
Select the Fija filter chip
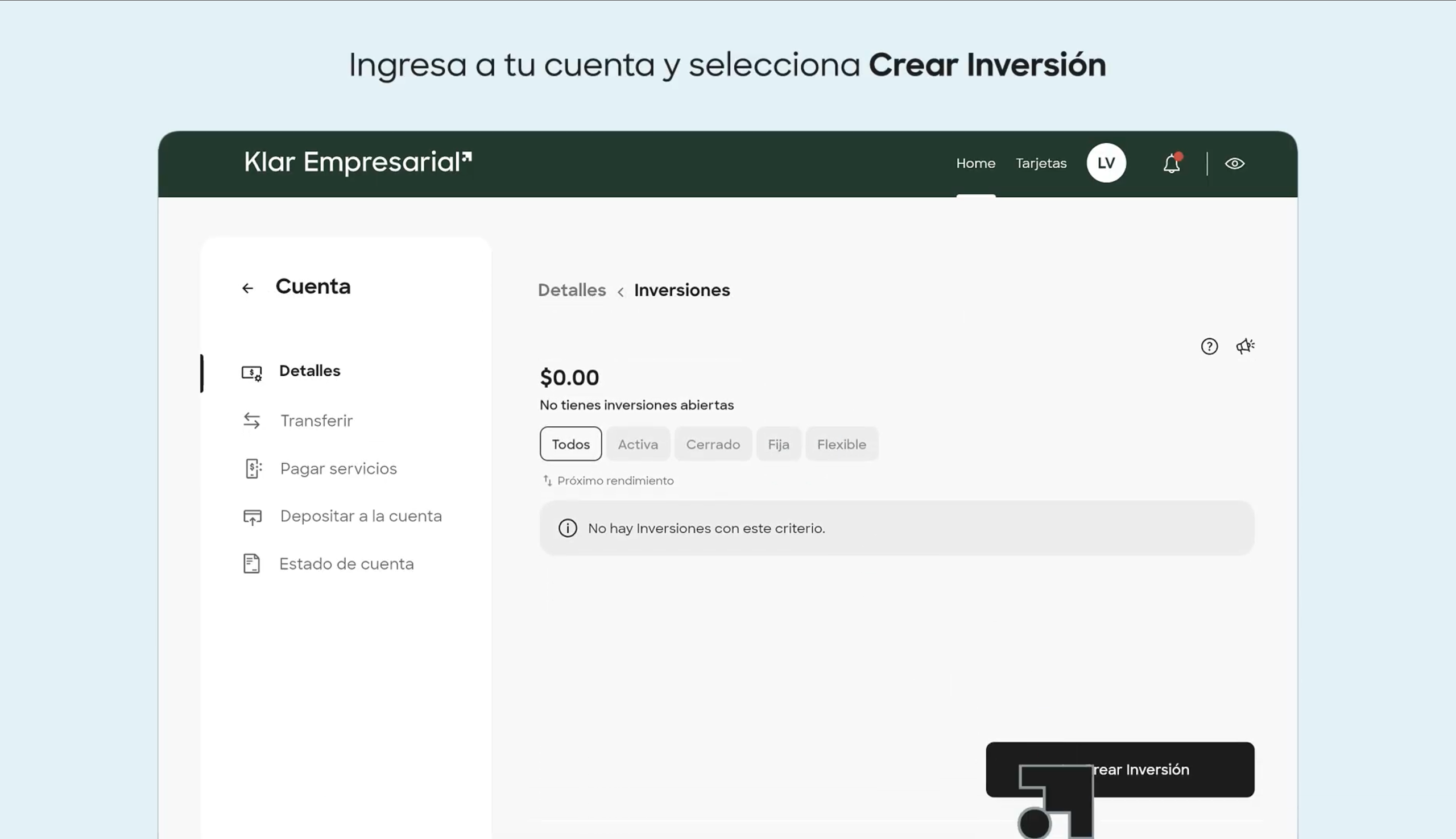(x=778, y=445)
